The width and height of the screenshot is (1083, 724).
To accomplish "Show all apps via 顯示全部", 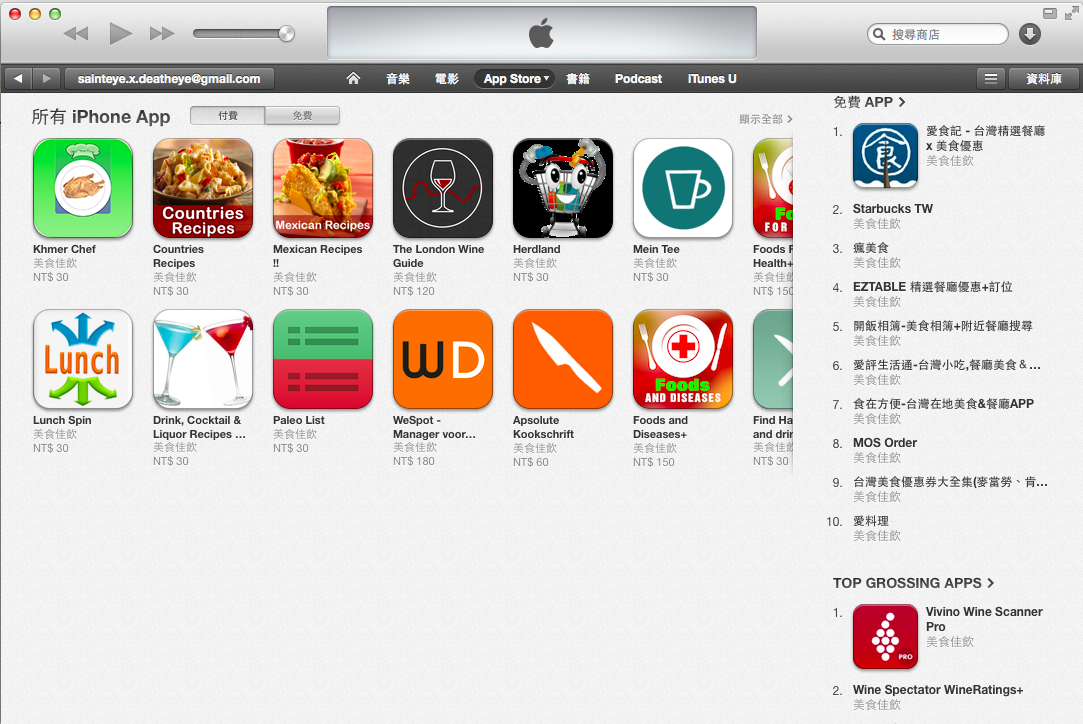I will tap(765, 119).
